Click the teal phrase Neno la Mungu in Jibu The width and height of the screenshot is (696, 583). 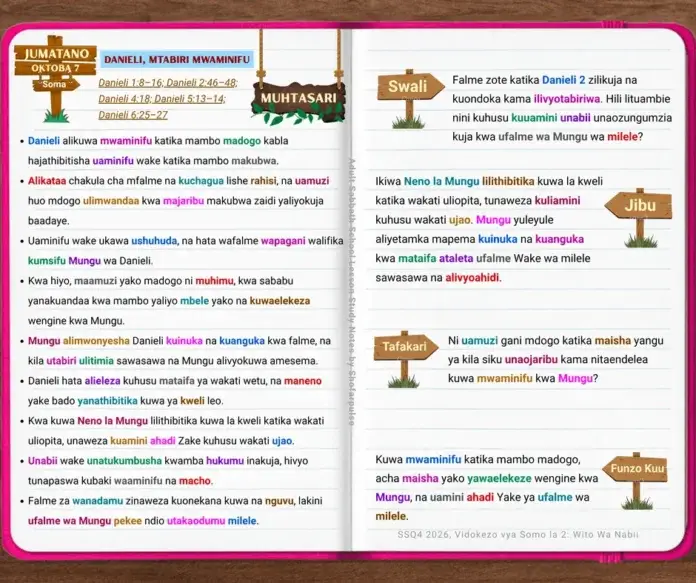[x=441, y=181]
